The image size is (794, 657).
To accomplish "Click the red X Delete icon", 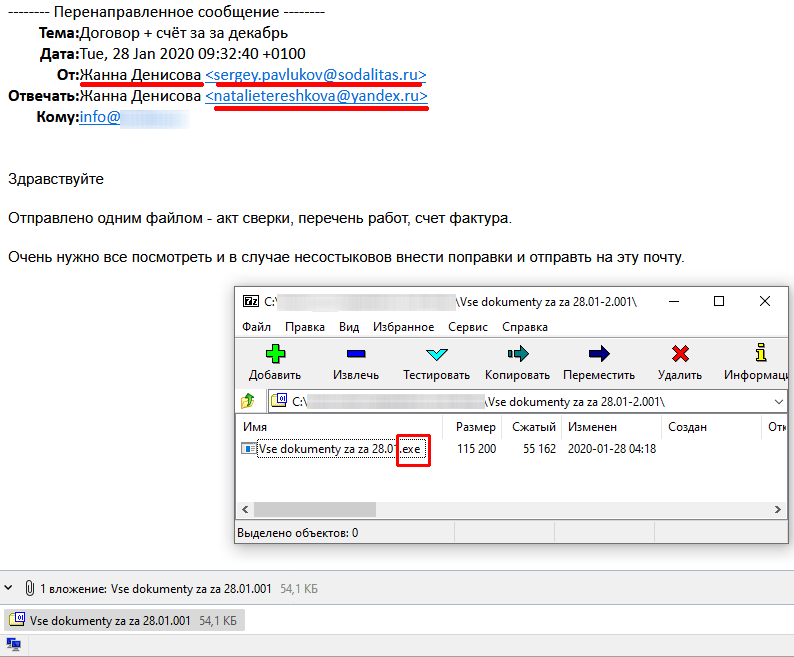I will point(680,354).
